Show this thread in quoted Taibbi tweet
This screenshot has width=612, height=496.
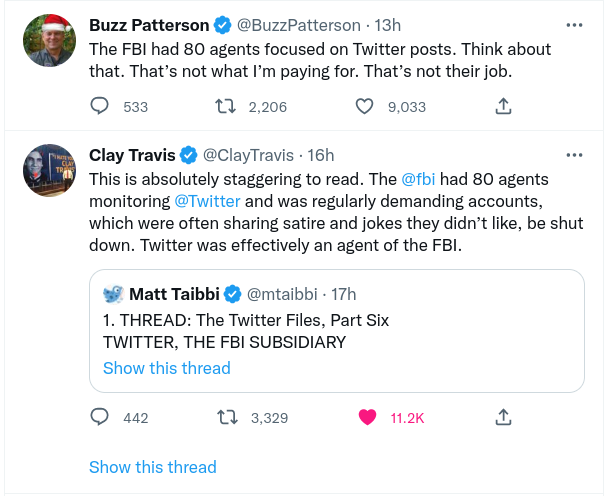click(166, 368)
